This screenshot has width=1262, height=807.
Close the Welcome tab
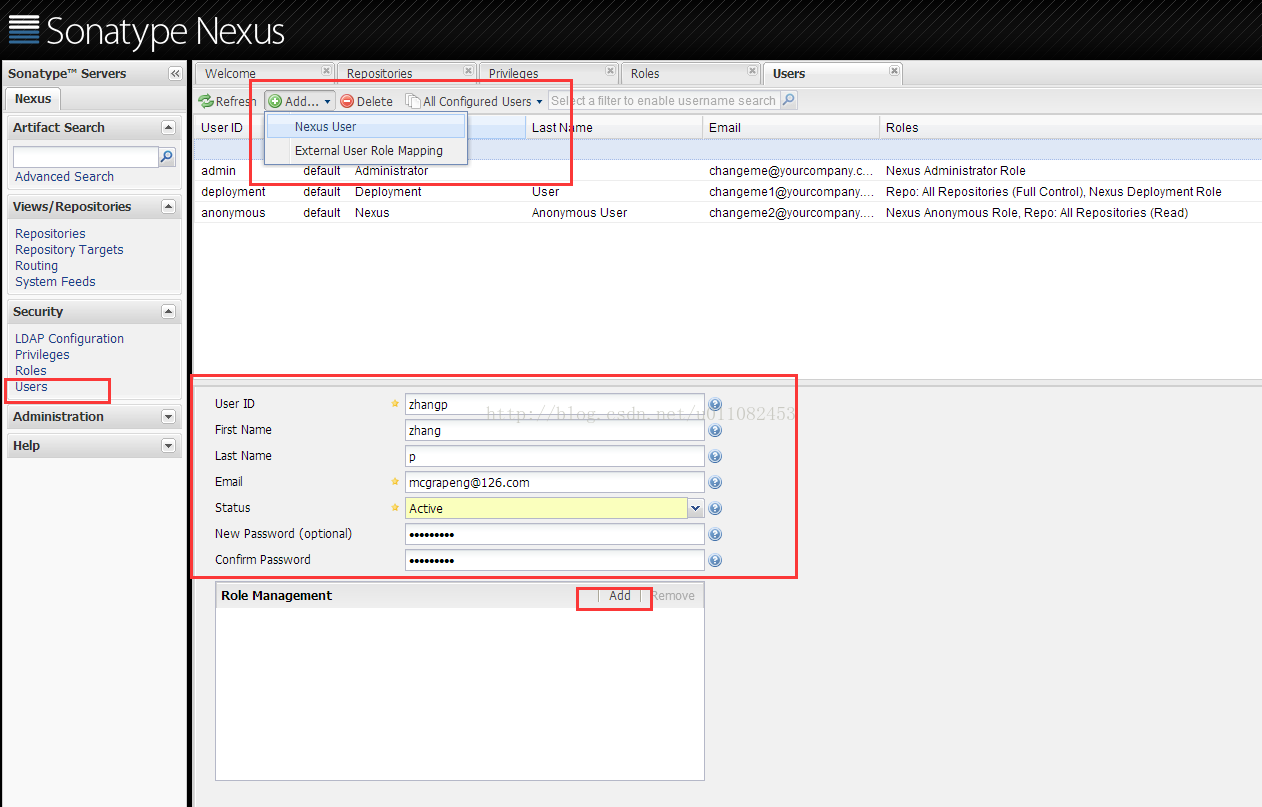[326, 71]
